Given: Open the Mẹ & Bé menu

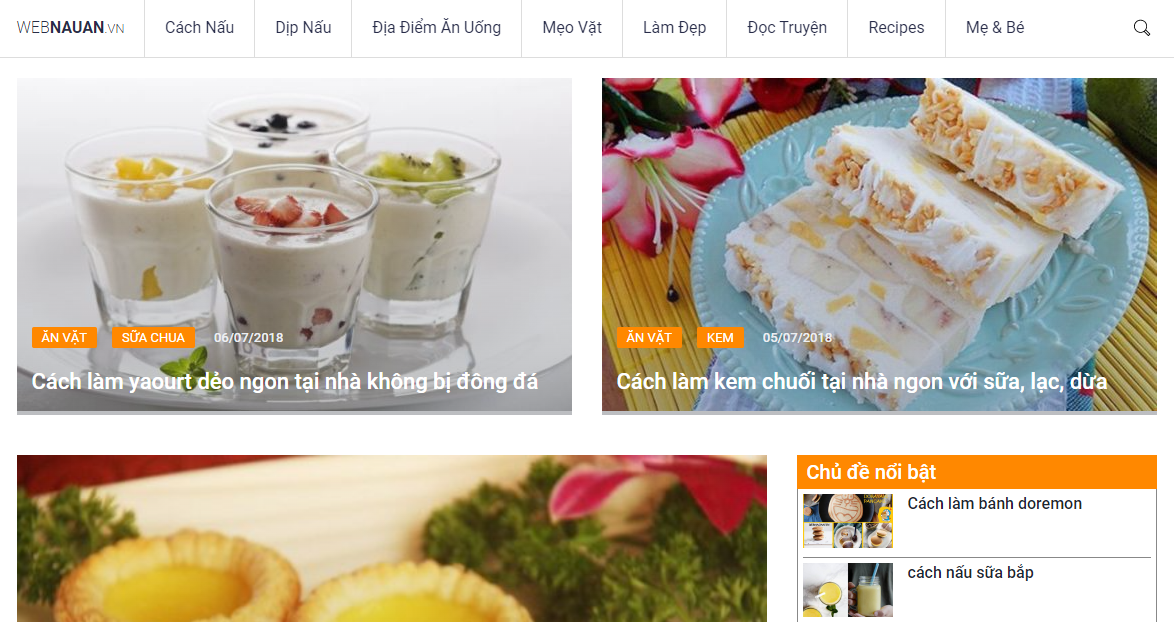Looking at the screenshot, I should click(x=994, y=28).
